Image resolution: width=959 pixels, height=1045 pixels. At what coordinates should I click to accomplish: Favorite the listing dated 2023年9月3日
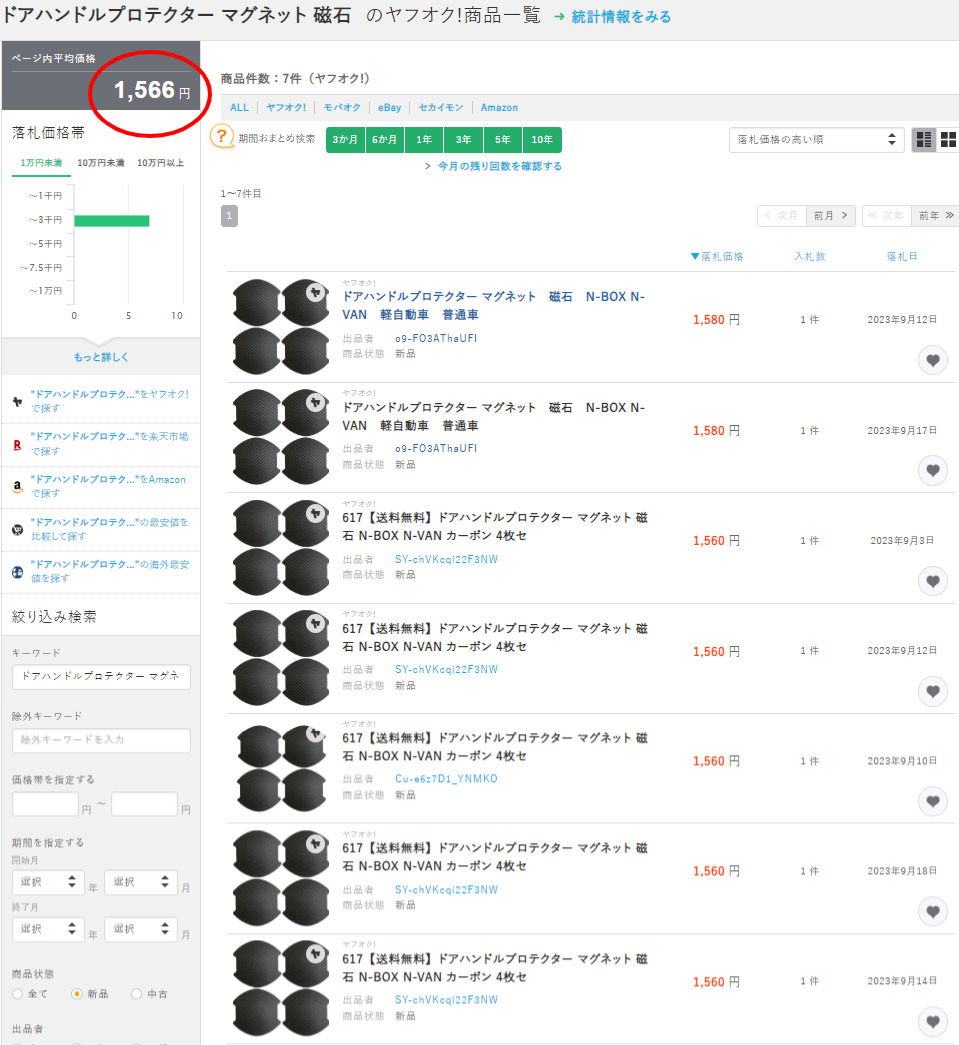(932, 581)
